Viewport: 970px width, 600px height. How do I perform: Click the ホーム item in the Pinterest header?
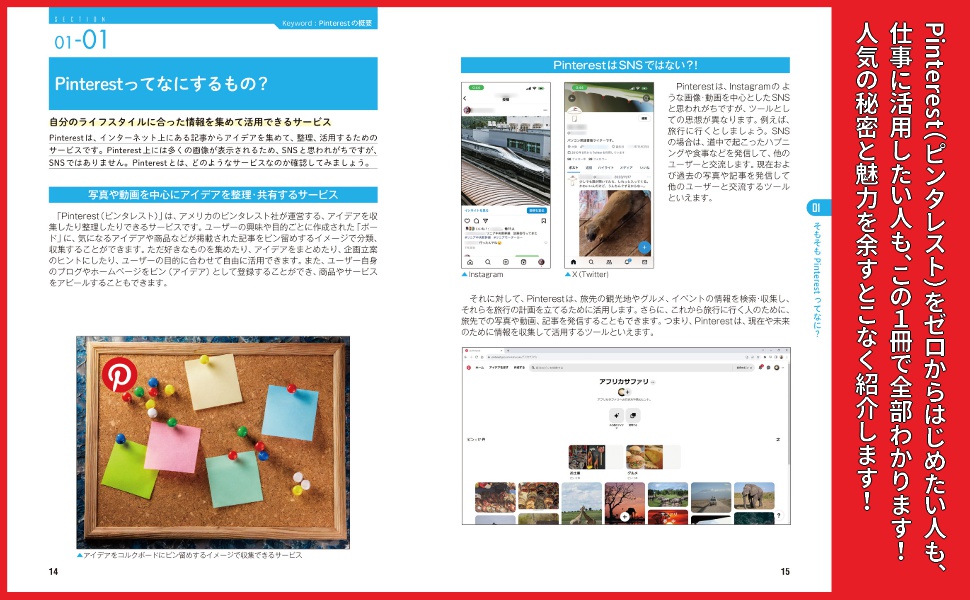[x=479, y=367]
